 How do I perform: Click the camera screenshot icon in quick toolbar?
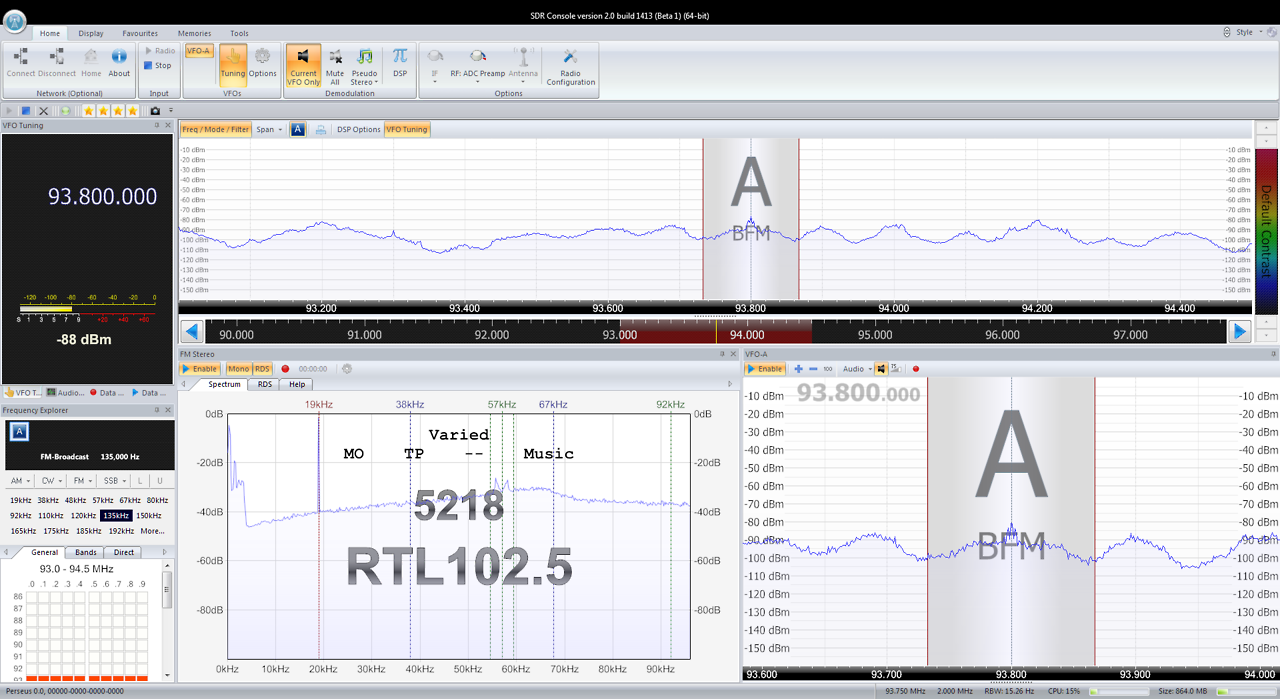(x=155, y=110)
